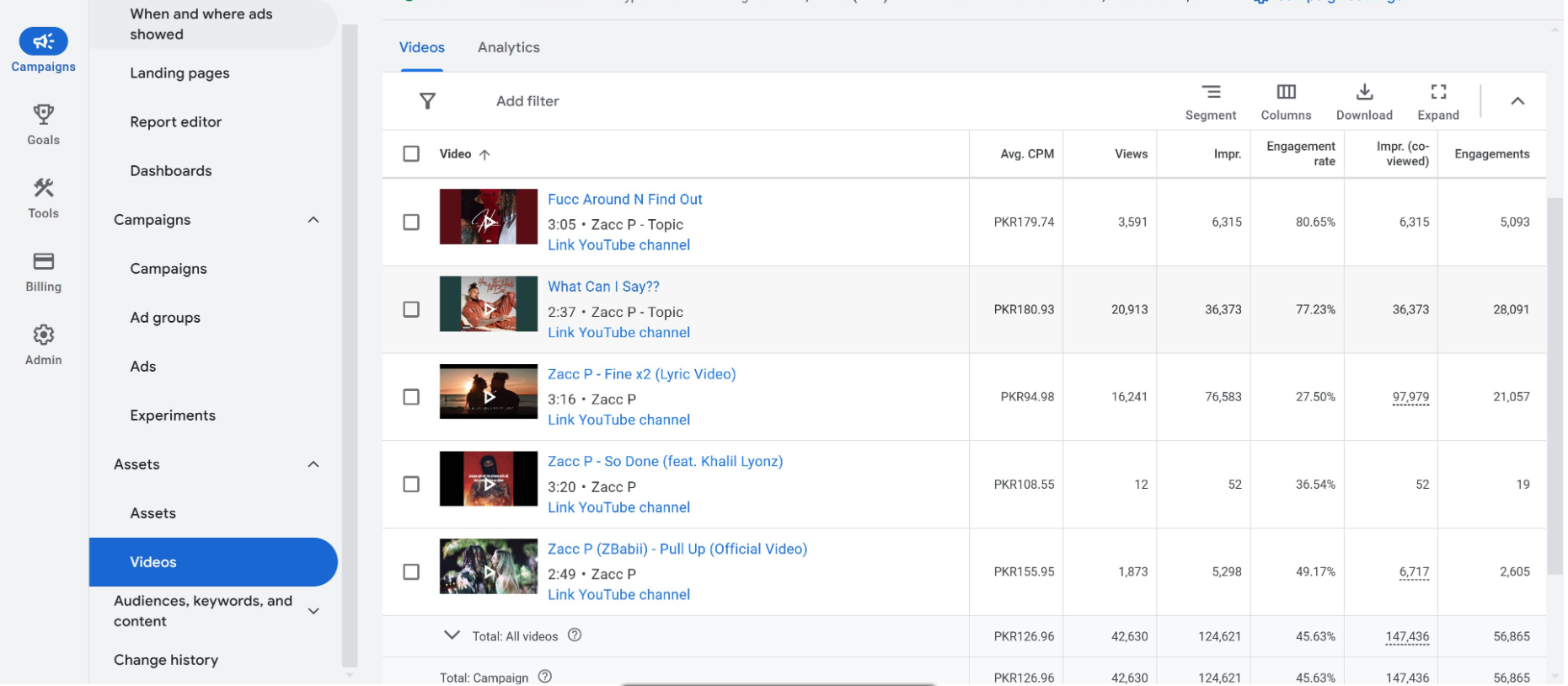Select the Fucc Around N Find Out checkbox
Viewport: 1568px width, 686px height.
point(411,222)
